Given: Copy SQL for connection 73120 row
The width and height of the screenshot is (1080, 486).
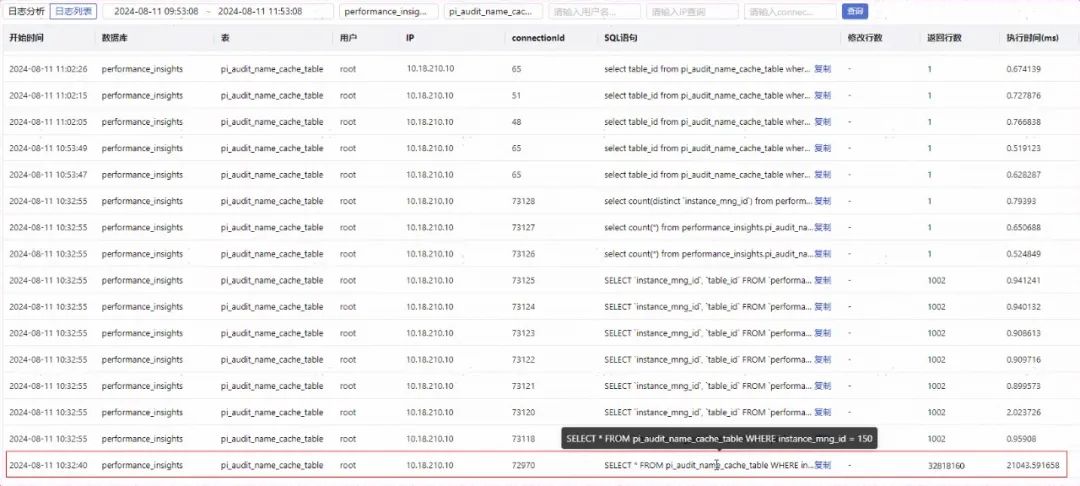Looking at the screenshot, I should pos(822,412).
